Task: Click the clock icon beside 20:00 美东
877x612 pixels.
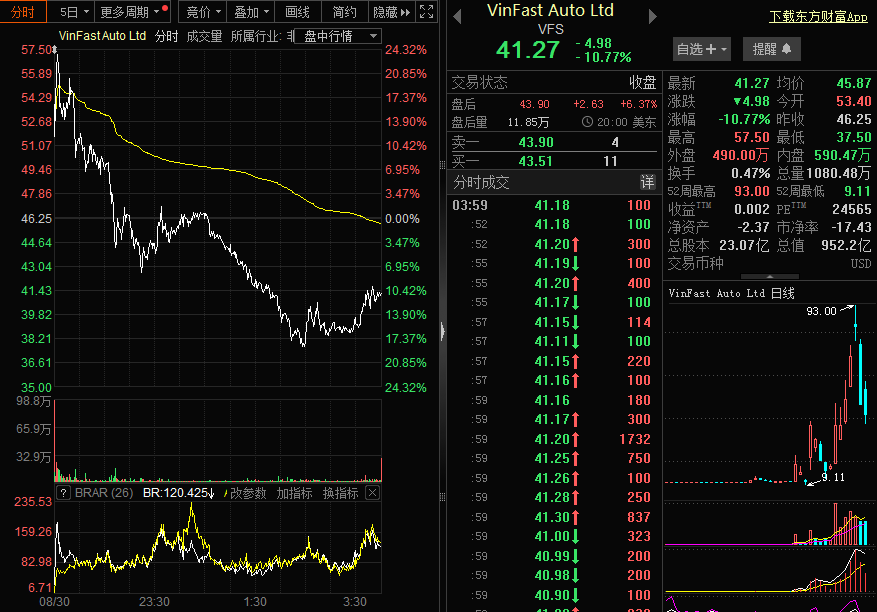Action: (587, 122)
